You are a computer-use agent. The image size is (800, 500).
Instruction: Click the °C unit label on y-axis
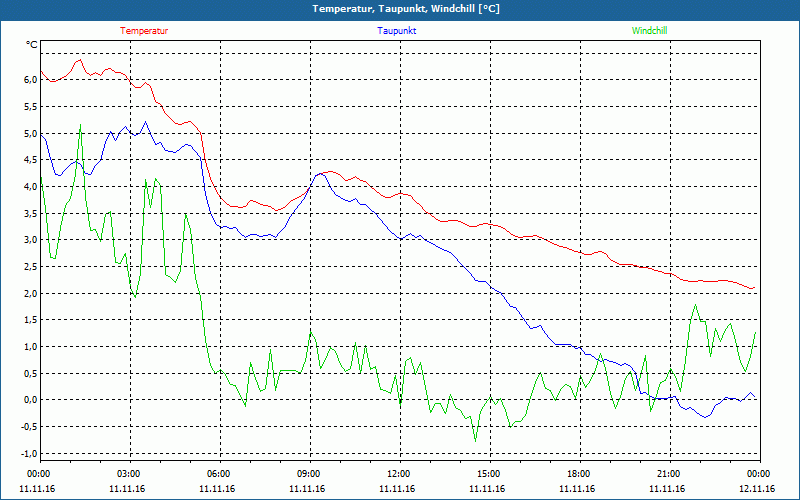[31, 45]
